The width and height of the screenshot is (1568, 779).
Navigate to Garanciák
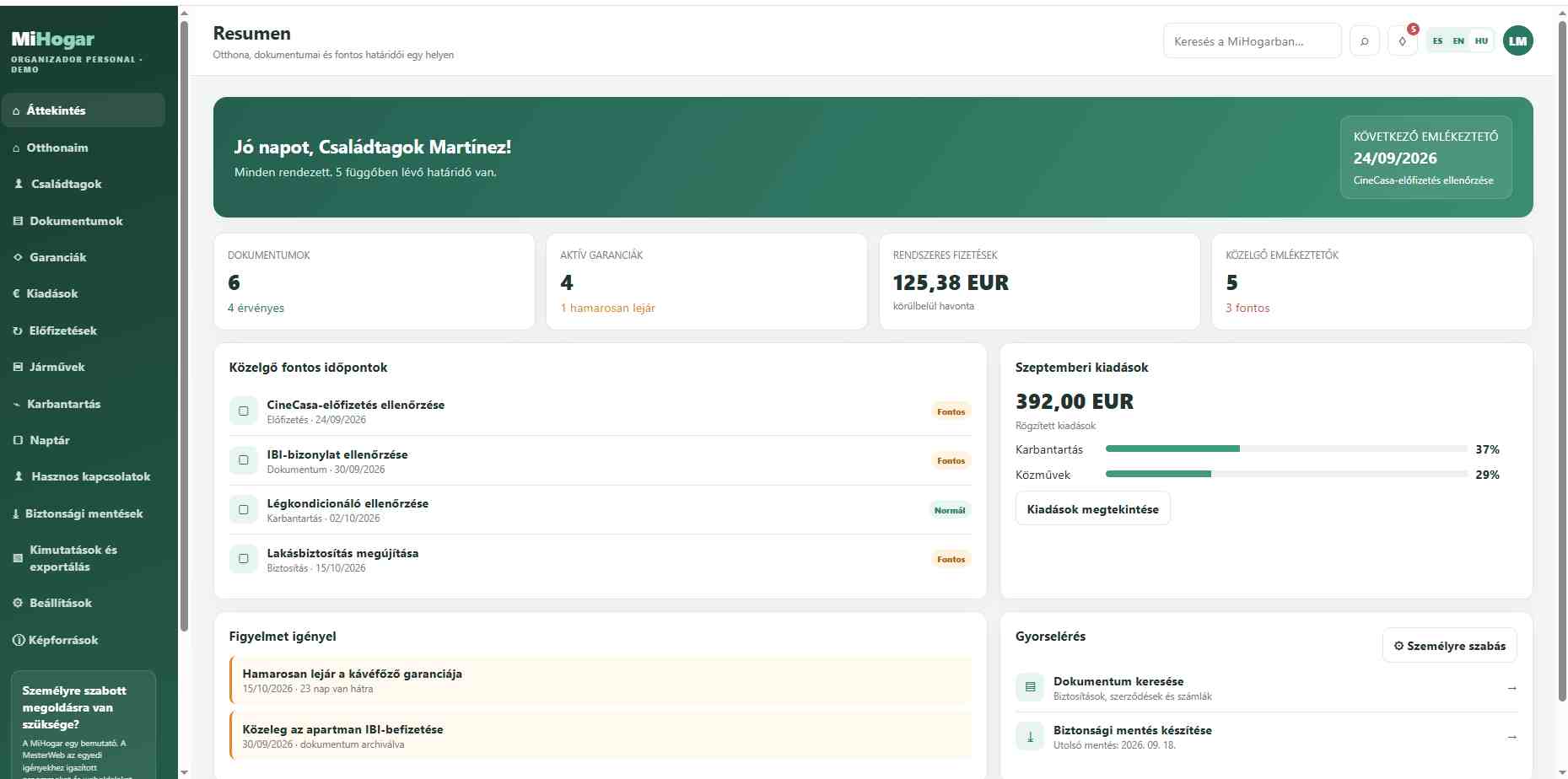(84, 257)
